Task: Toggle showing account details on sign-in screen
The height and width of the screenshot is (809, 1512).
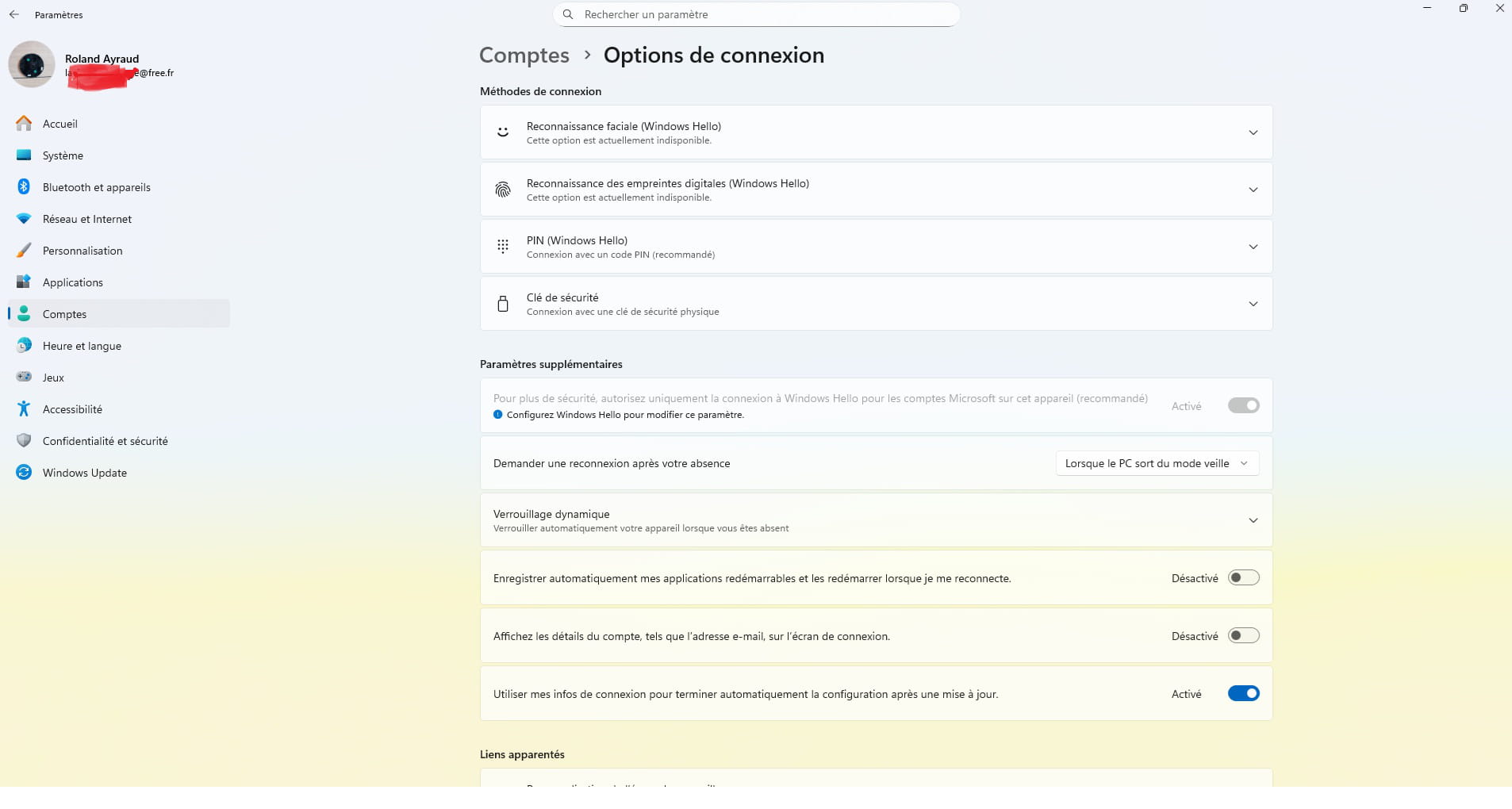Action: click(x=1243, y=636)
